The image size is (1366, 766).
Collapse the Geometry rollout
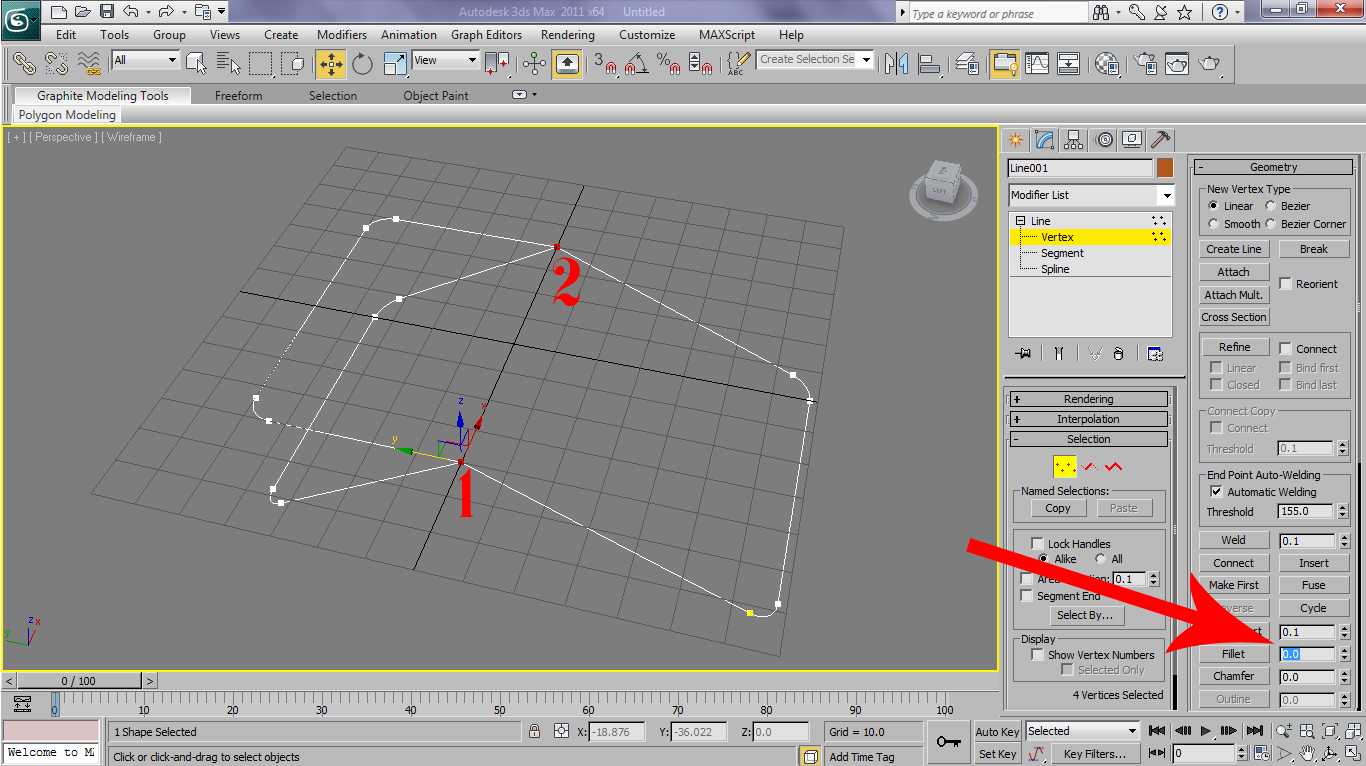pyautogui.click(x=1272, y=167)
